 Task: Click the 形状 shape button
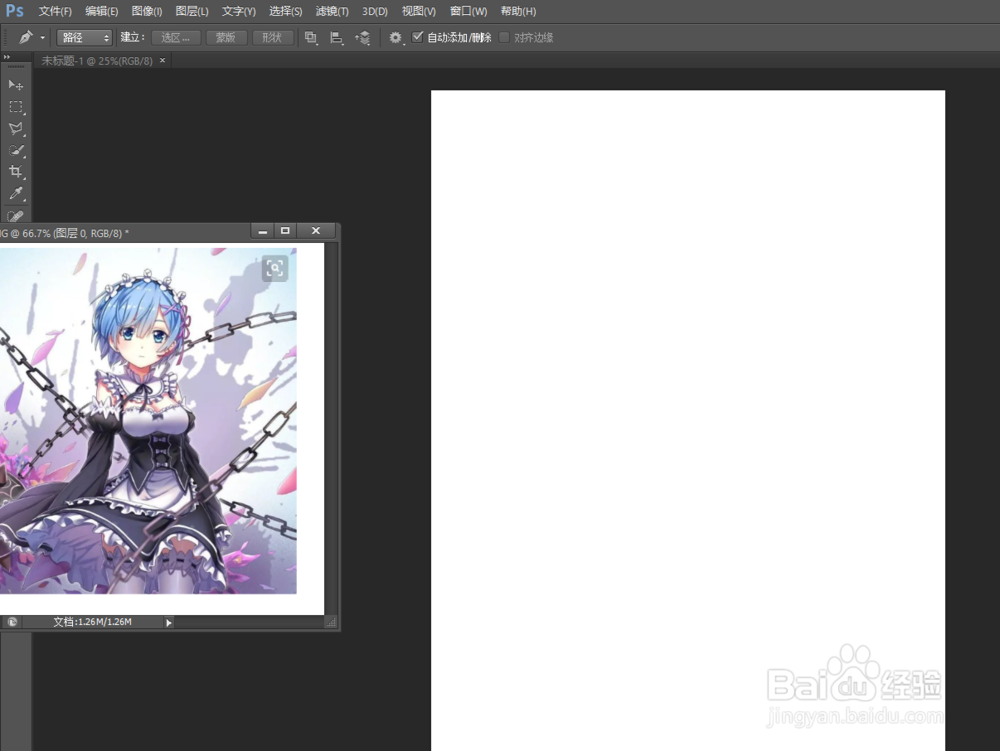pos(272,38)
